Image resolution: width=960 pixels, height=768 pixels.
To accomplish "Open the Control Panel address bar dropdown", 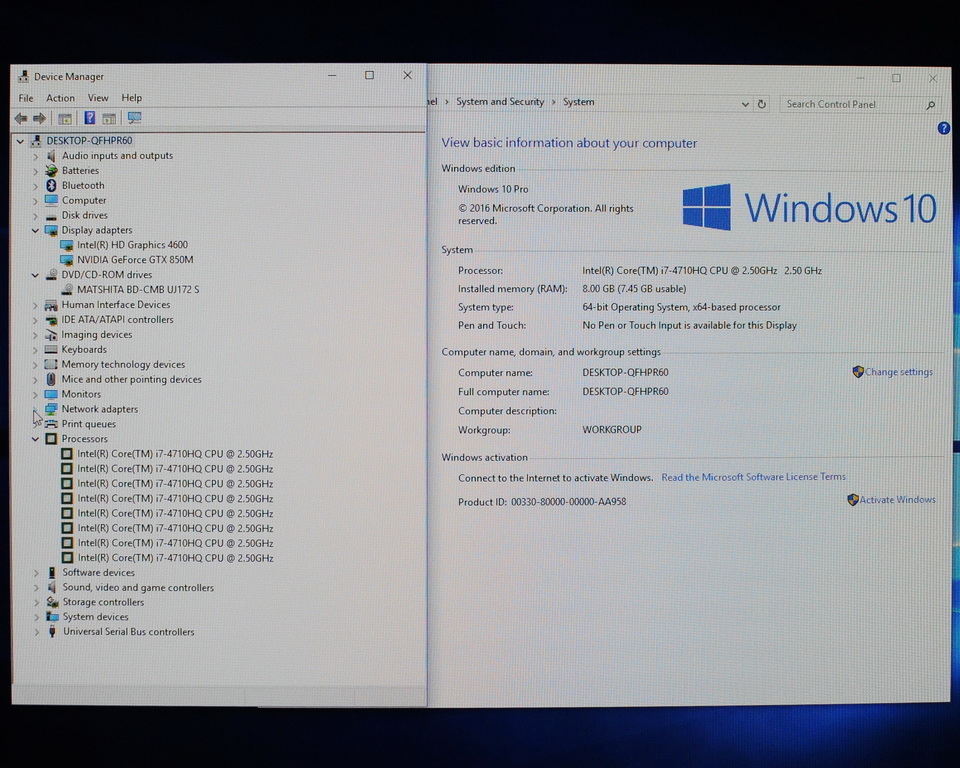I will [x=745, y=104].
